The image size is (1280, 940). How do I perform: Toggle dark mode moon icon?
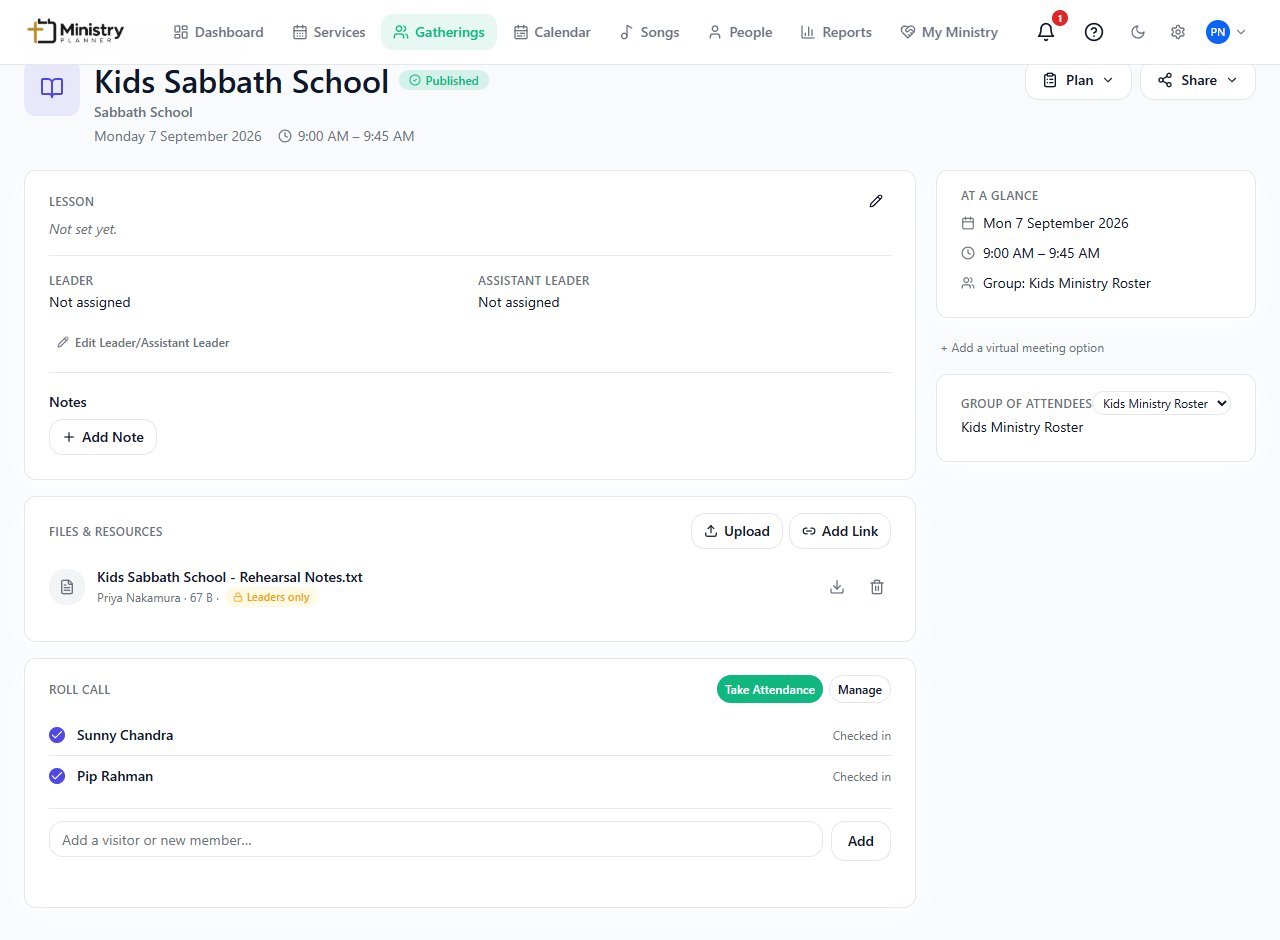click(1138, 32)
